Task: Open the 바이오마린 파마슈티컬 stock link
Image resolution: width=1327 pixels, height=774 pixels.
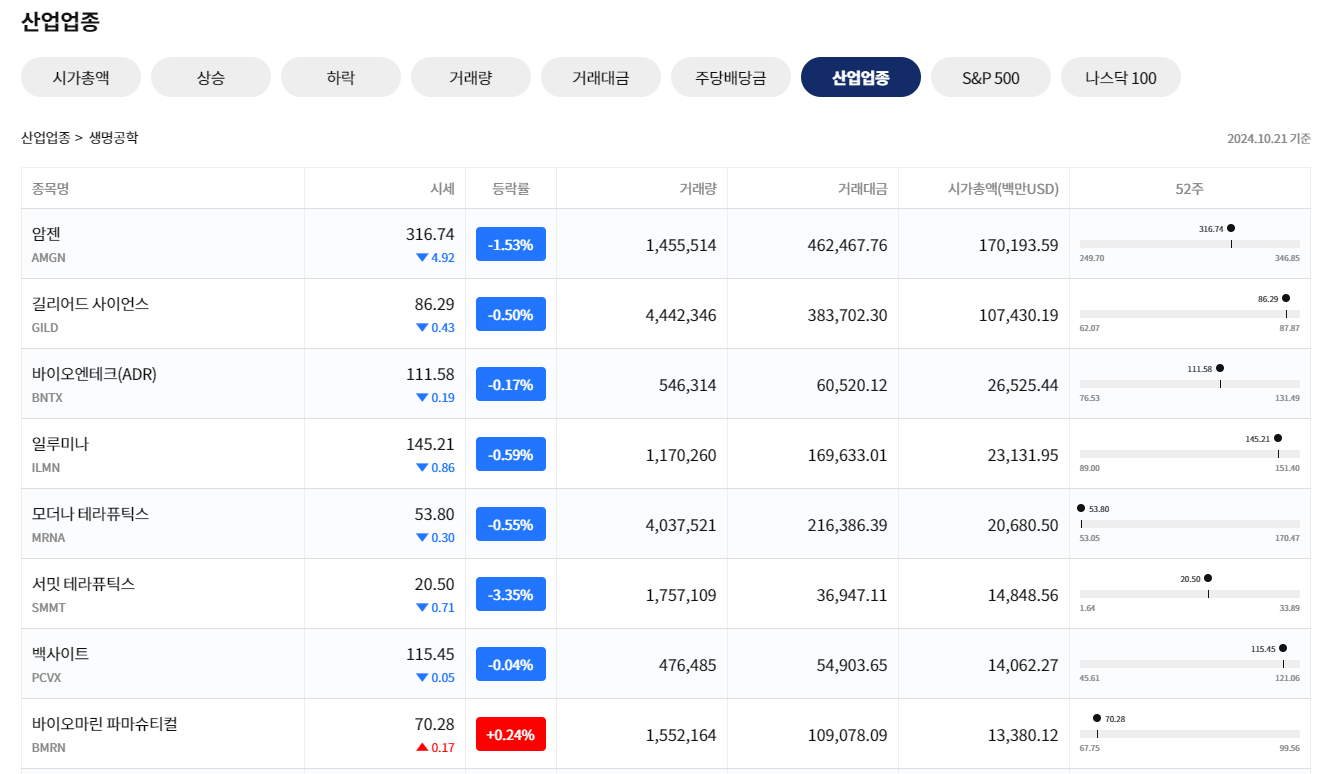Action: coord(105,724)
